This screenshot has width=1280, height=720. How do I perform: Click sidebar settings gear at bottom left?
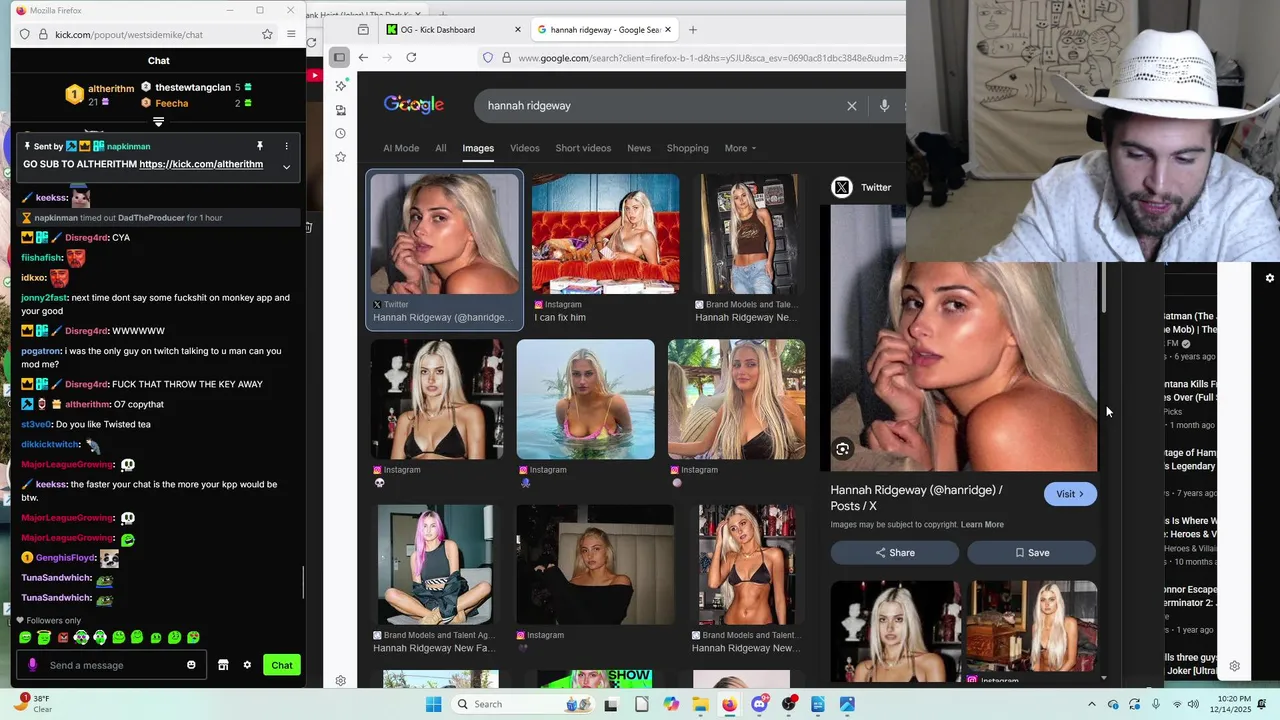[x=341, y=680]
